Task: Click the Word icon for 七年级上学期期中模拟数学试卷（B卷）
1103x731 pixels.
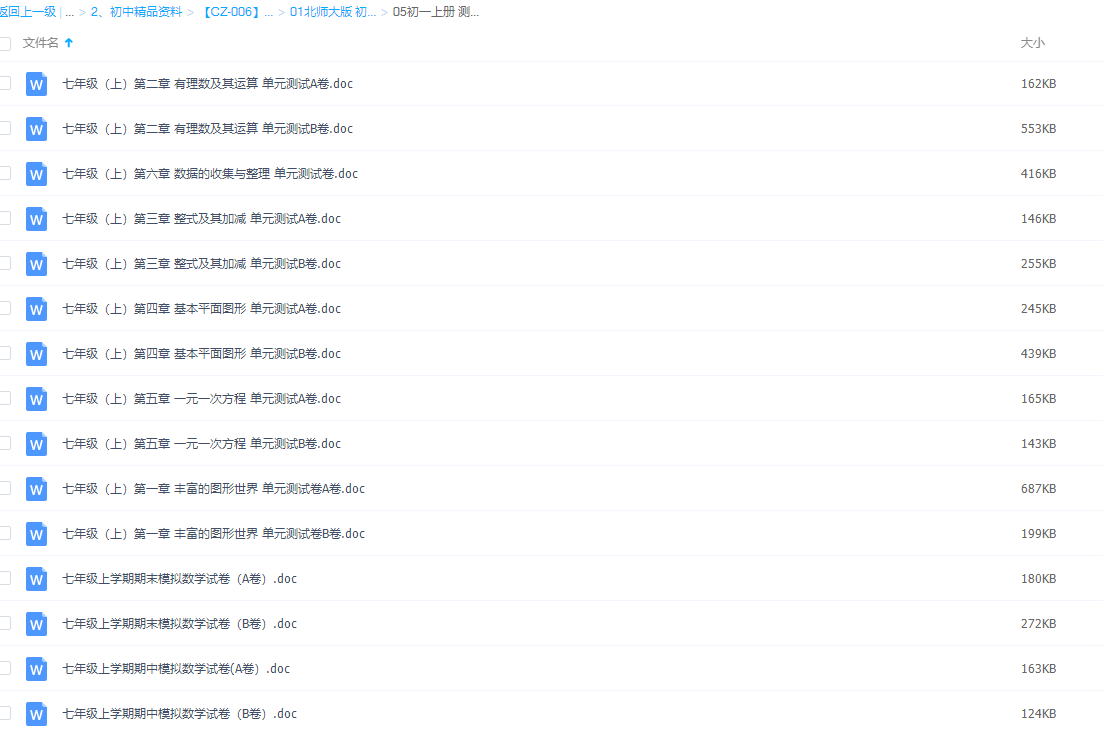Action: click(36, 713)
